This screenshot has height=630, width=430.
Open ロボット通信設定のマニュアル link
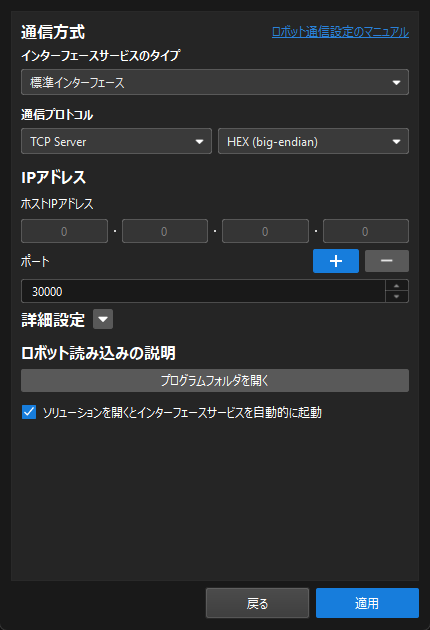point(340,32)
